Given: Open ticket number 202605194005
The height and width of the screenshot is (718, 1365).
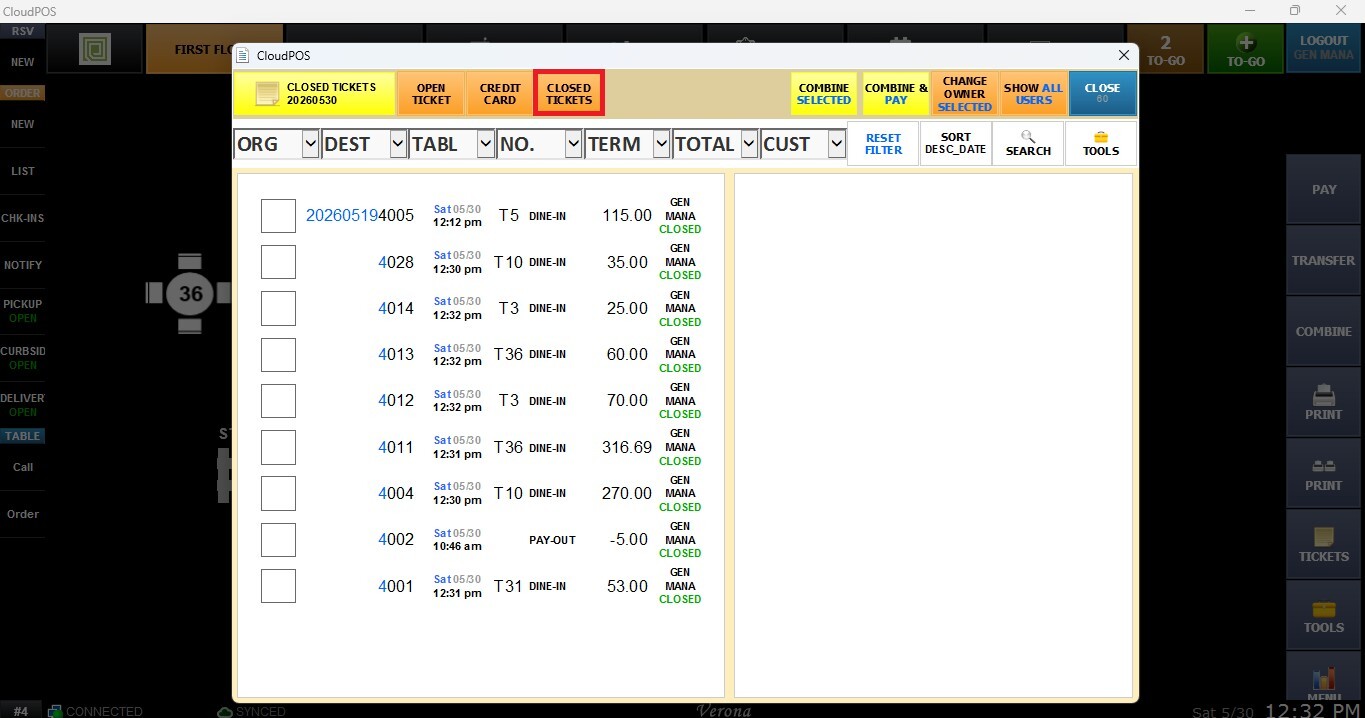Looking at the screenshot, I should coord(360,216).
